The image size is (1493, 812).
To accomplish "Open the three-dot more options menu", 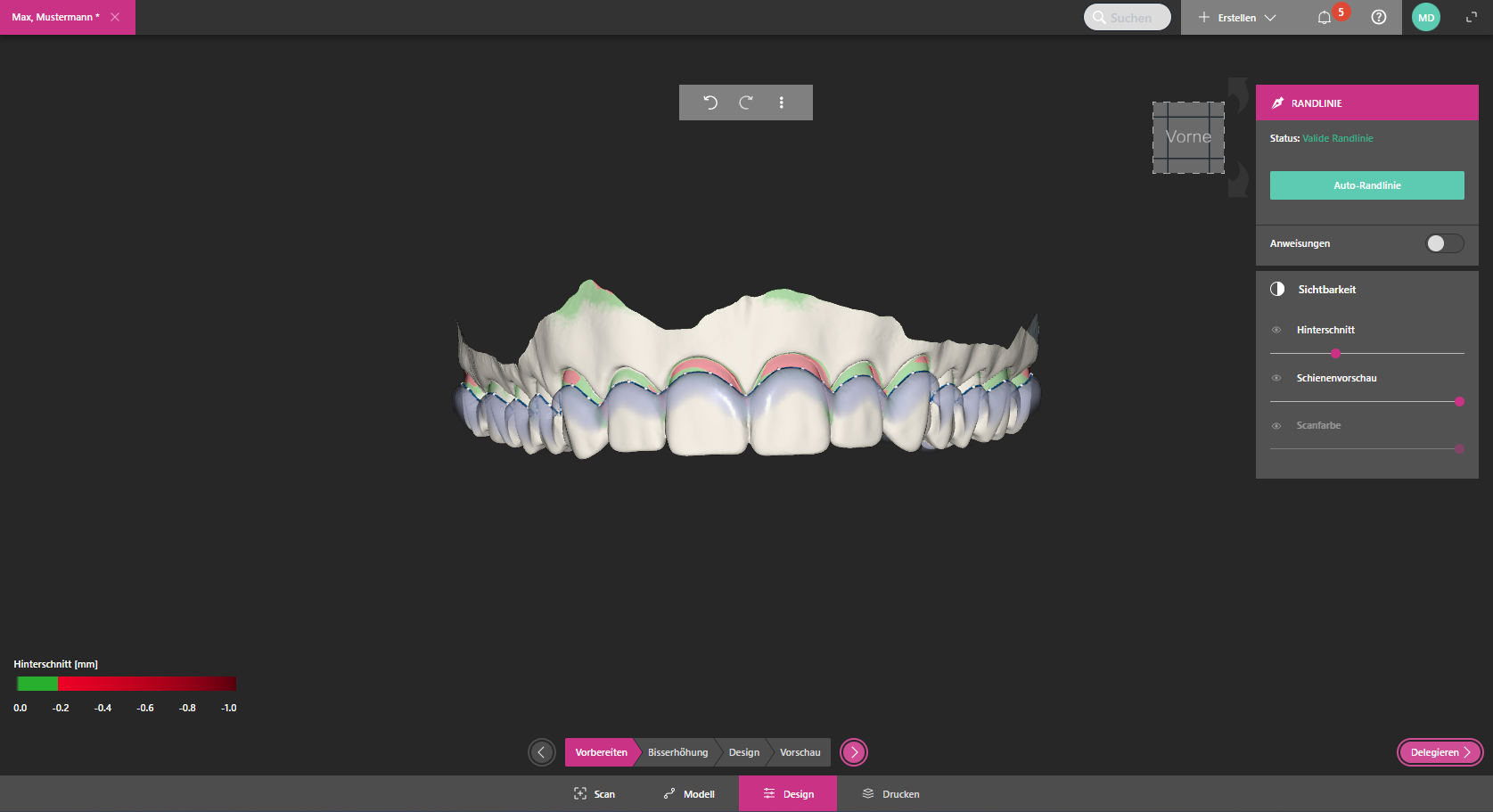I will (782, 103).
